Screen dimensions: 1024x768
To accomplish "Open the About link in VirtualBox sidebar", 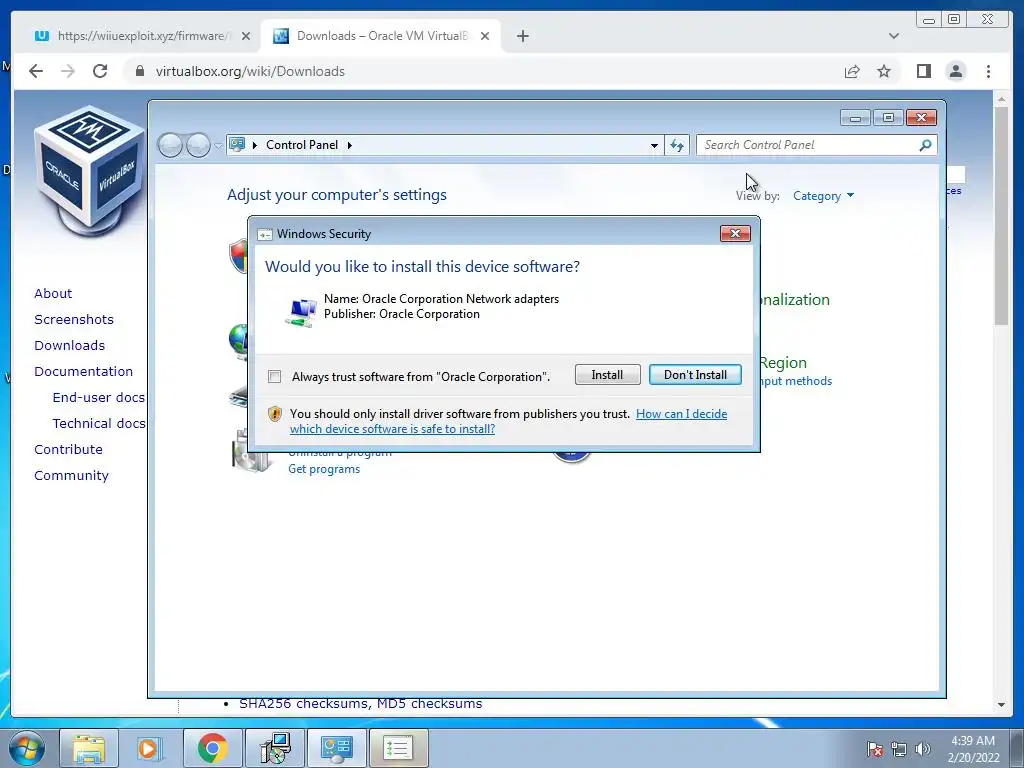I will [53, 293].
